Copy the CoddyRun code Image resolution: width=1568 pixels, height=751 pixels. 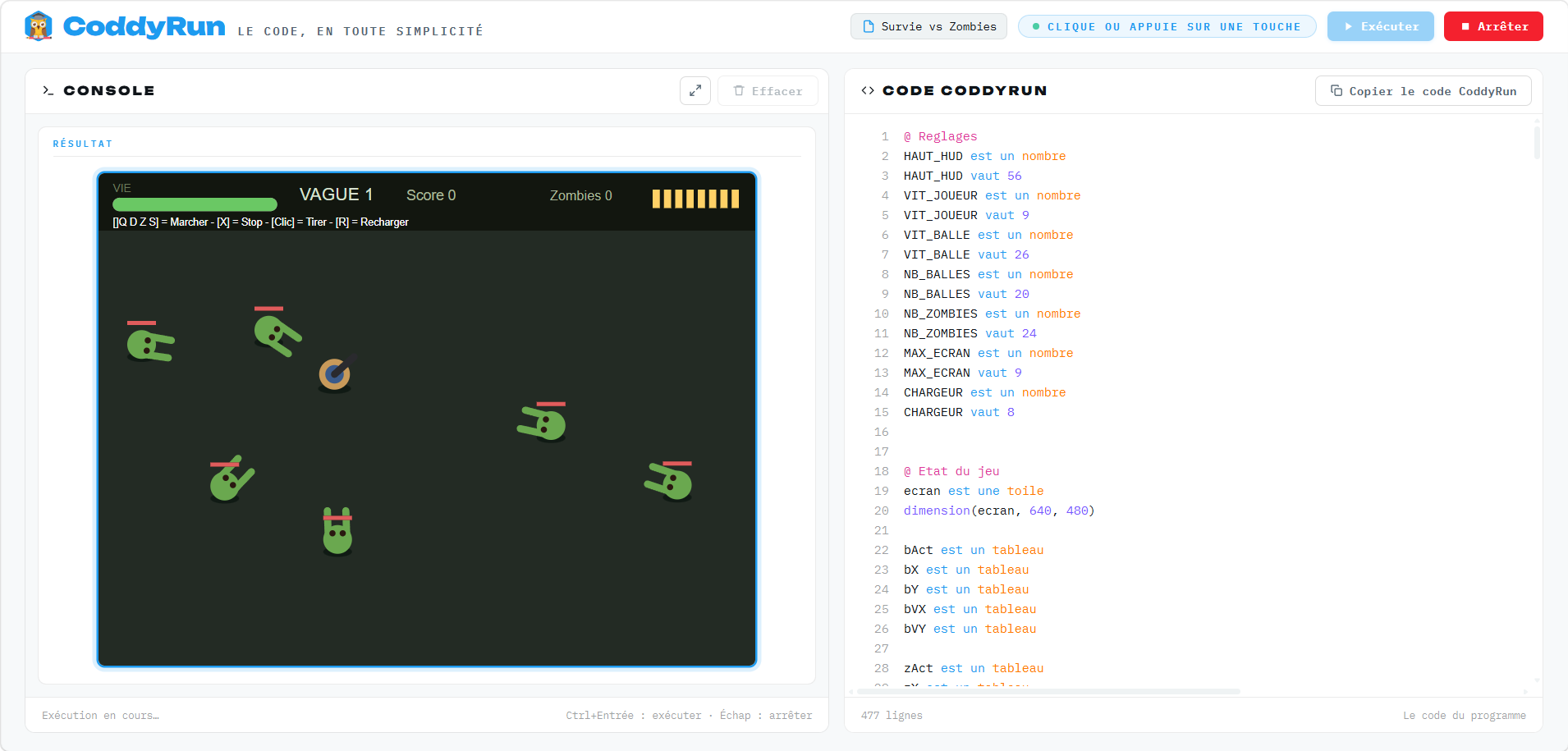(1424, 91)
